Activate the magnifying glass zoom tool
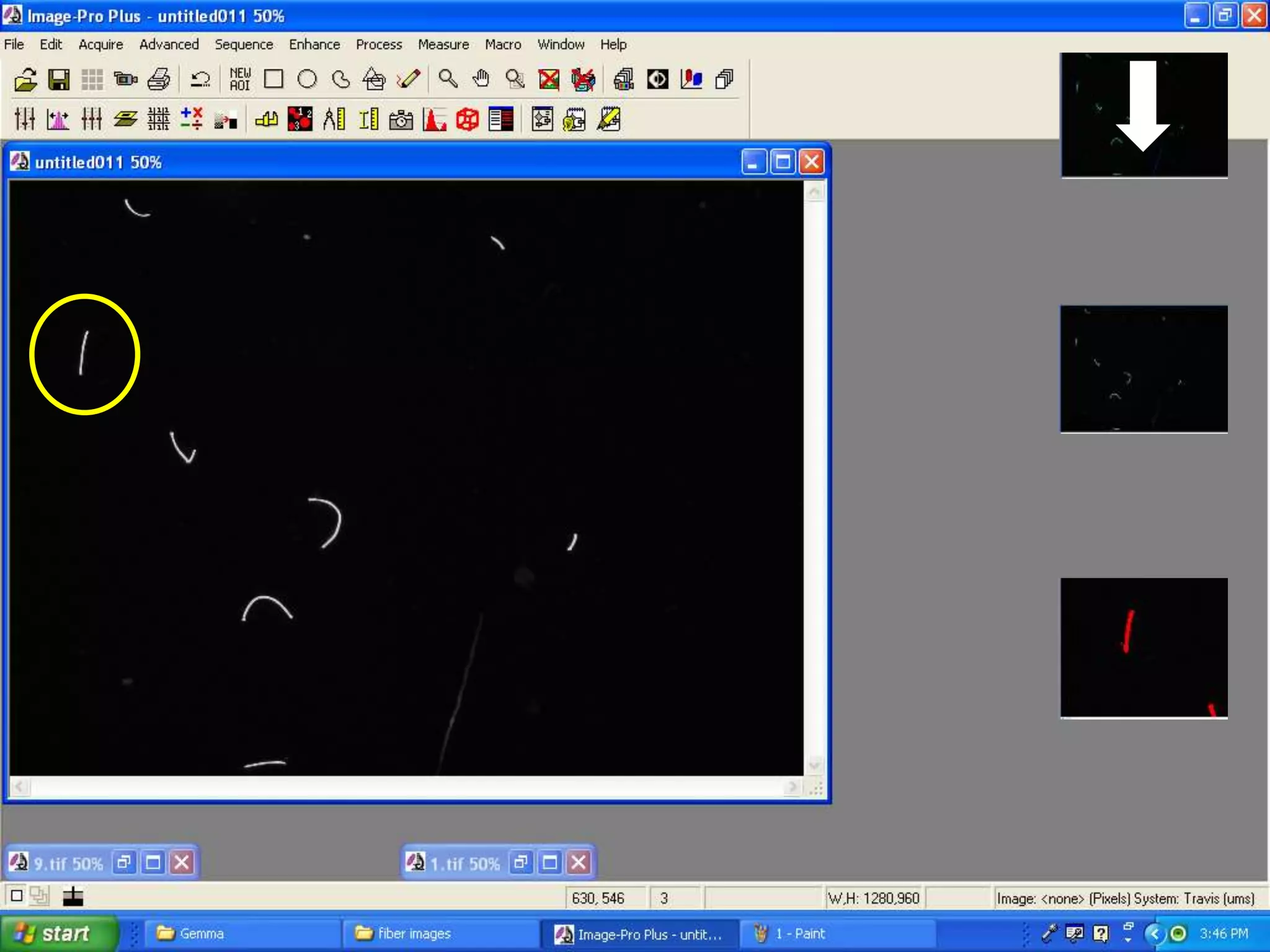 448,79
